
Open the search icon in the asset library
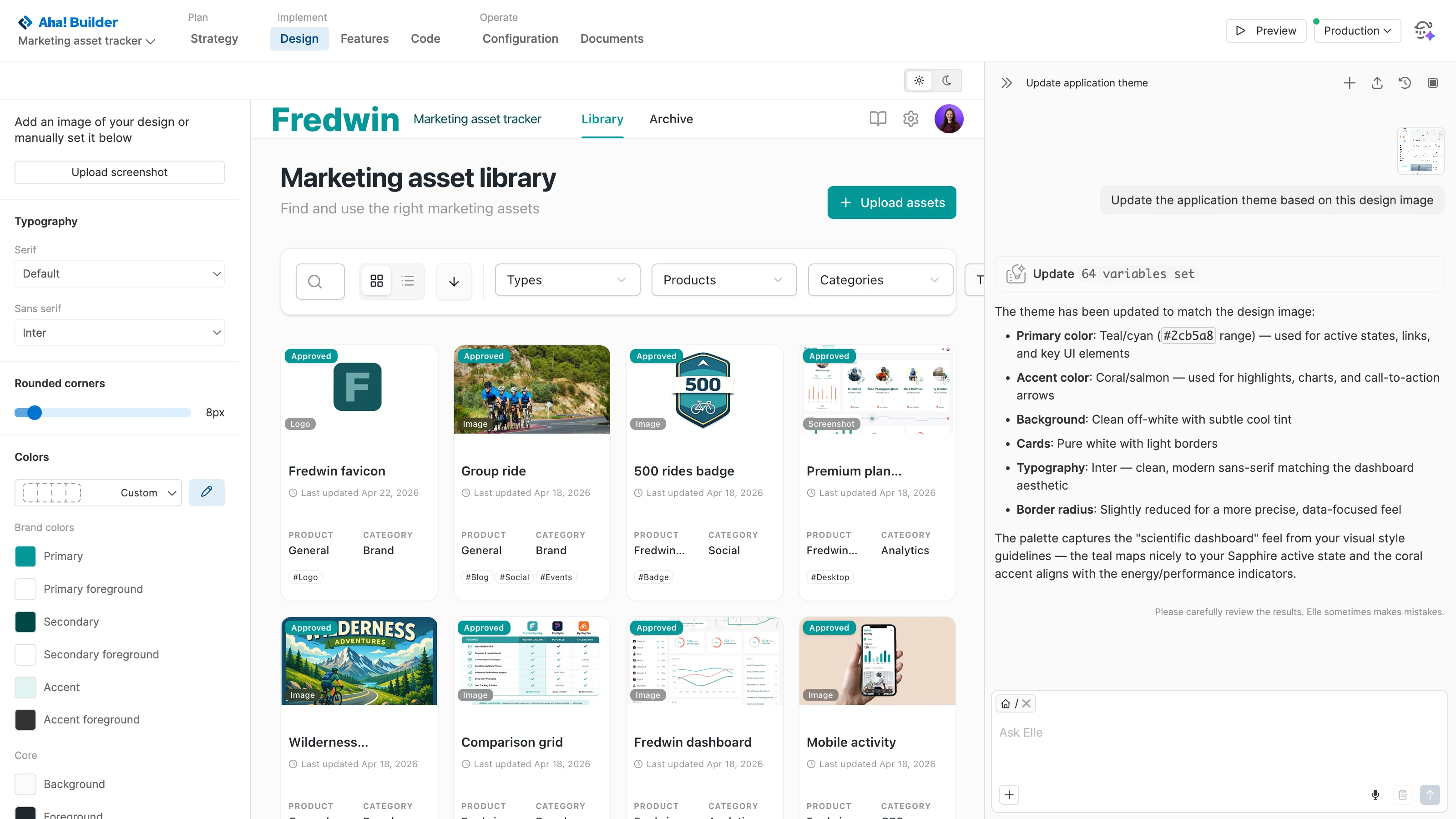tap(319, 281)
